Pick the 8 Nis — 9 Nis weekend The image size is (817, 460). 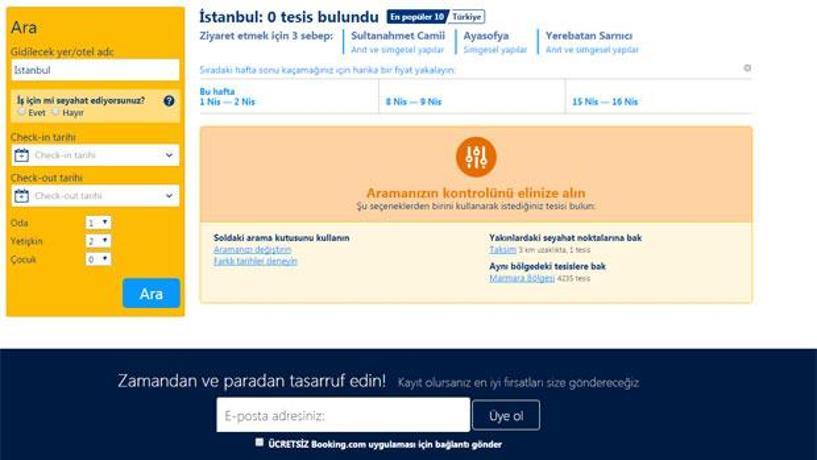click(x=413, y=102)
